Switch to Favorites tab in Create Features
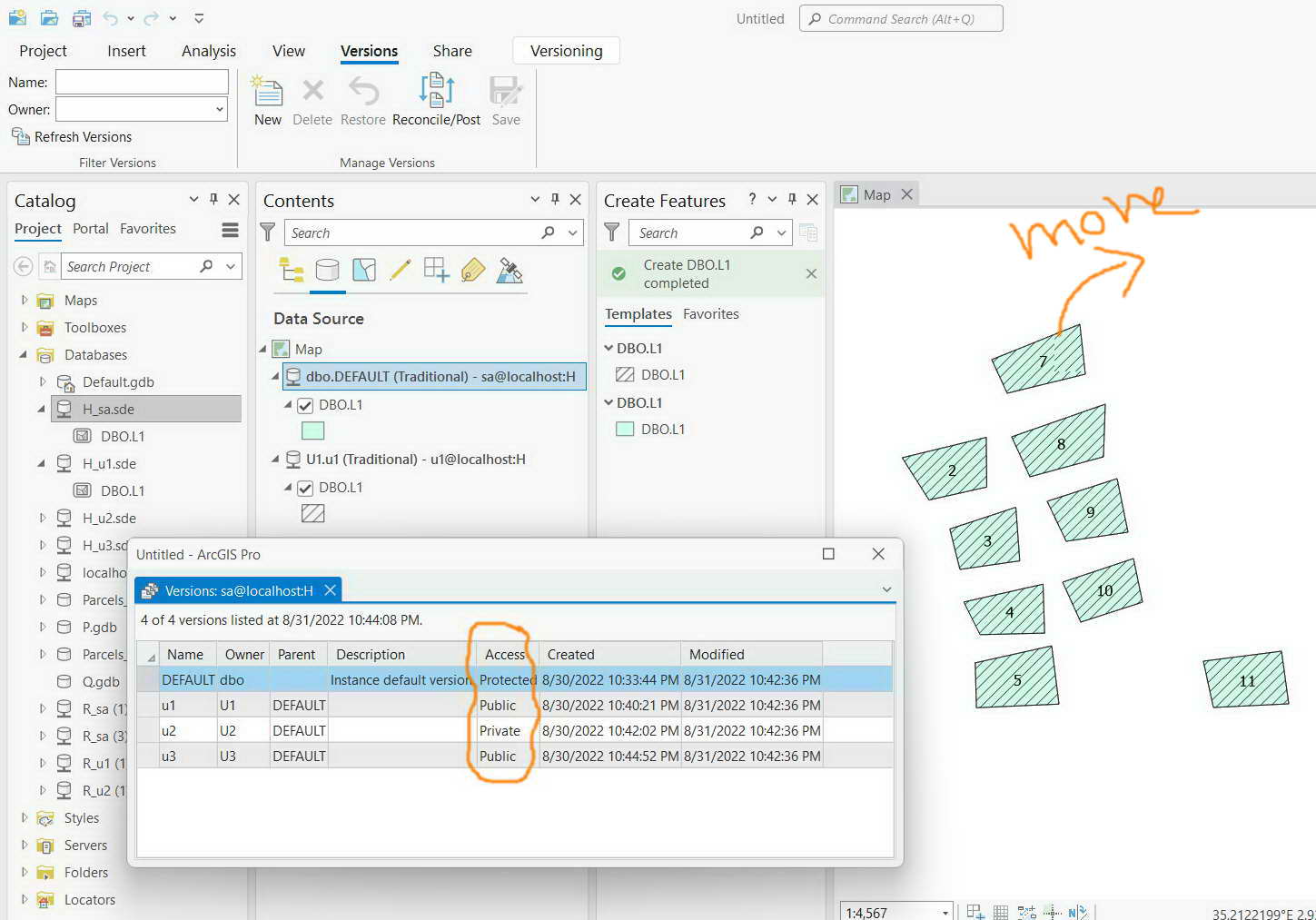This screenshot has width=1316, height=920. [x=711, y=314]
